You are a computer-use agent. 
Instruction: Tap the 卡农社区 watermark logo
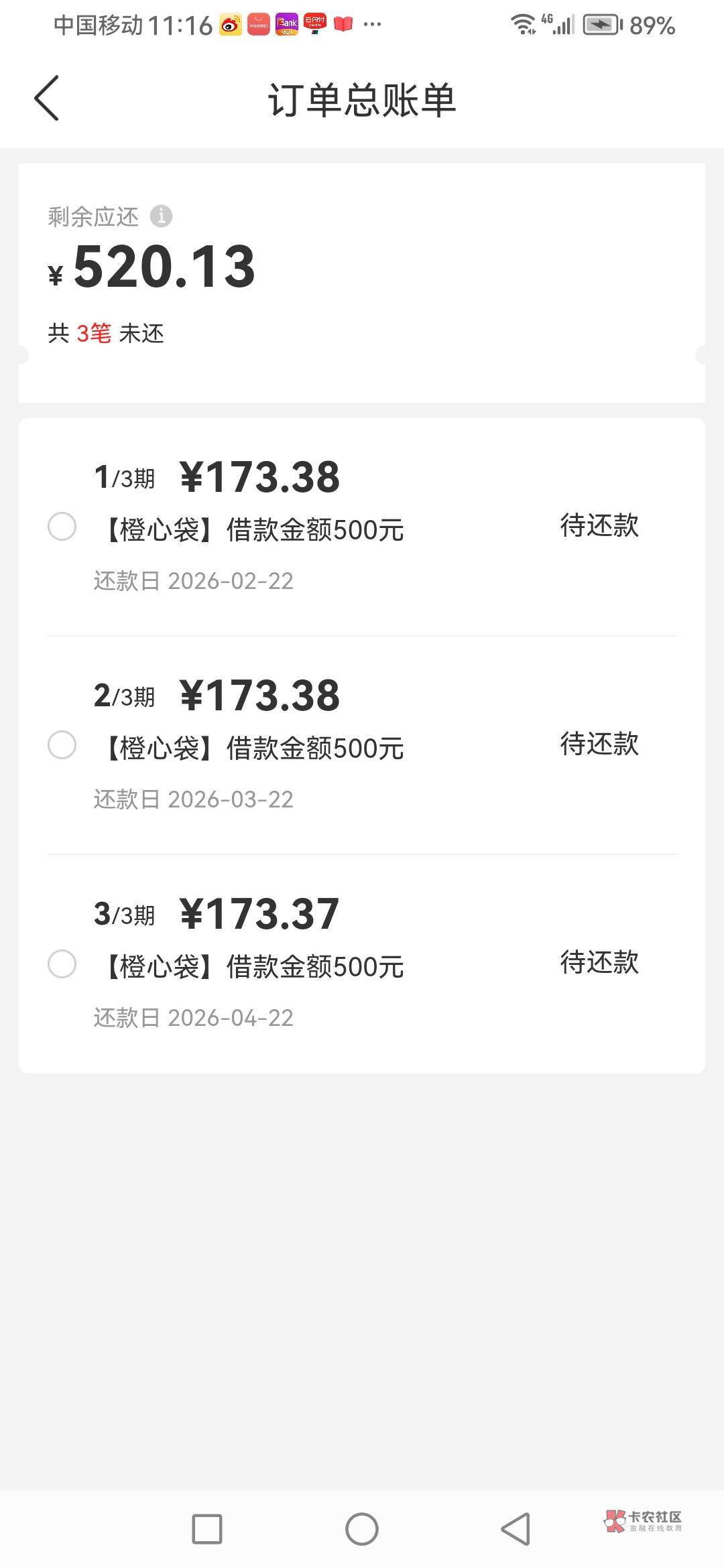point(642,1520)
